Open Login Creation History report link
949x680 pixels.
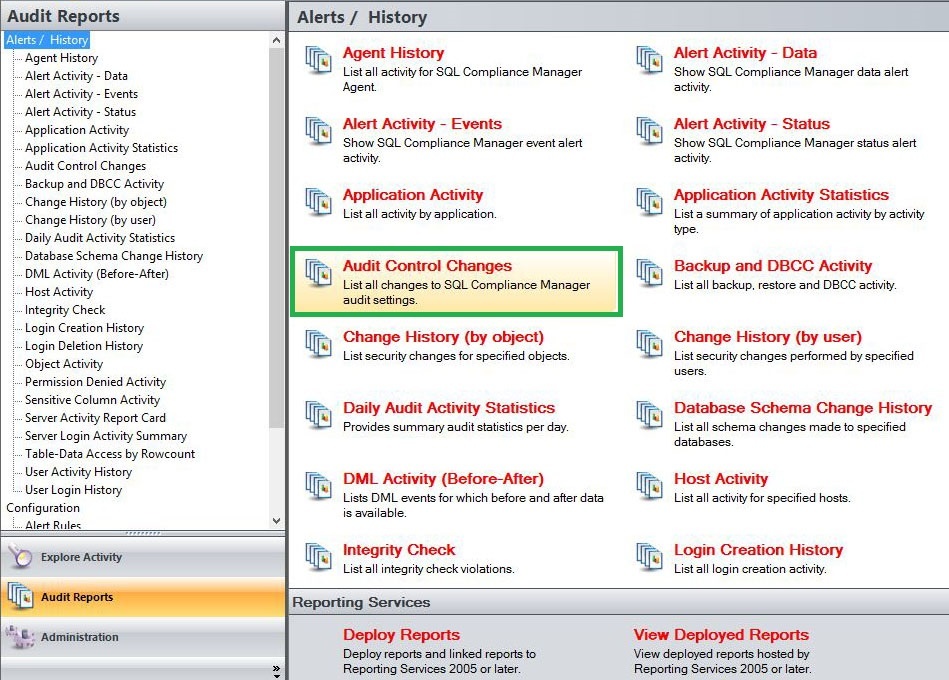tap(758, 550)
